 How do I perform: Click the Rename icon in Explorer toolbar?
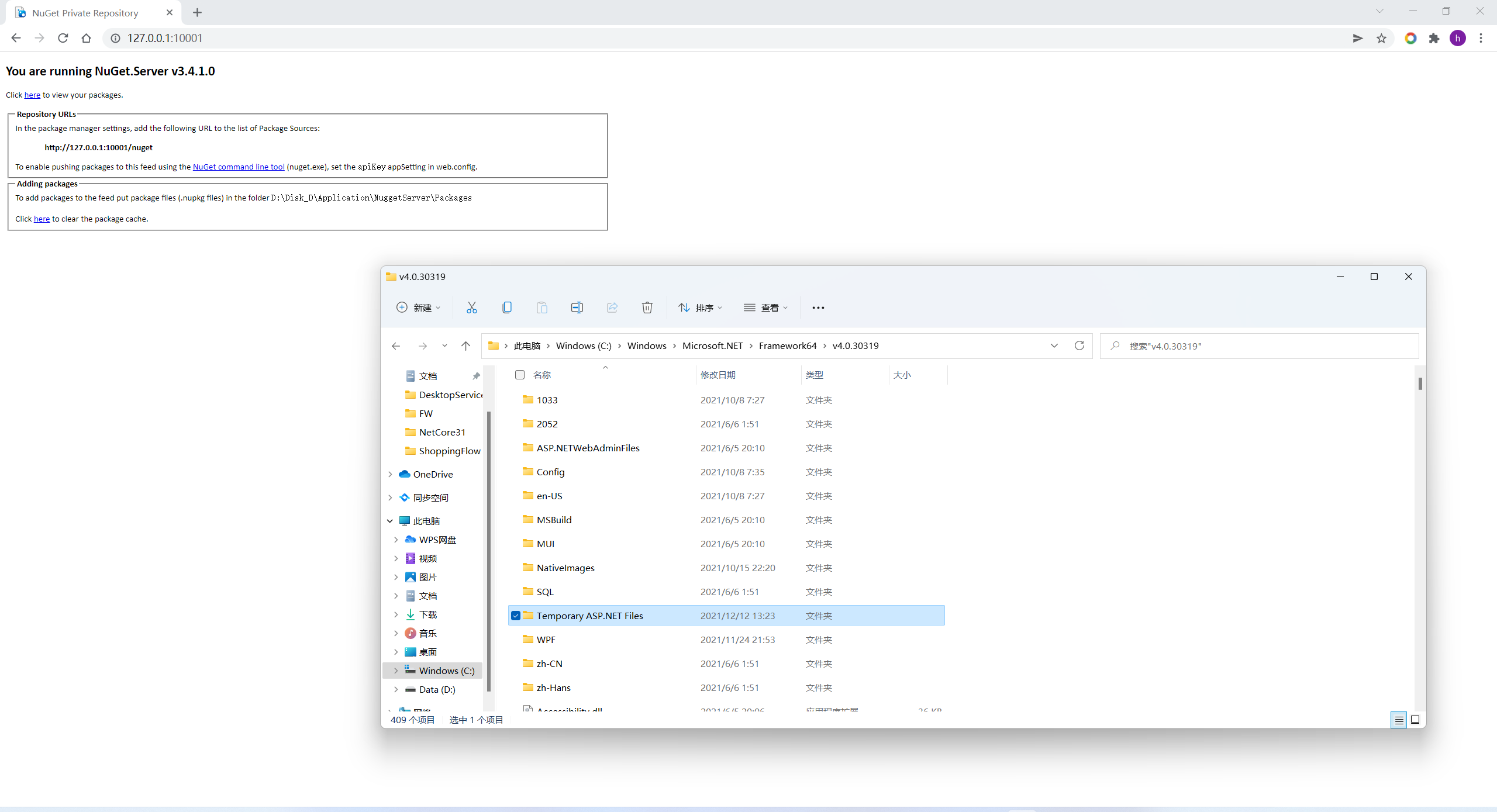tap(577, 307)
